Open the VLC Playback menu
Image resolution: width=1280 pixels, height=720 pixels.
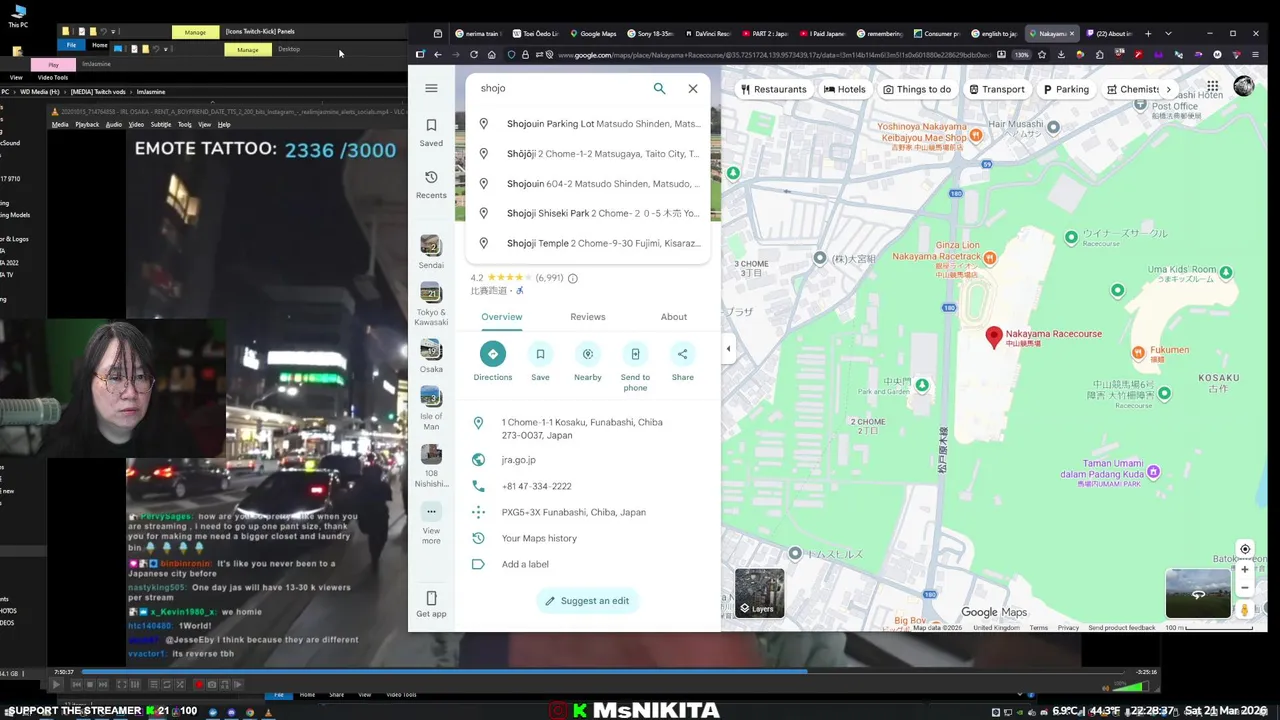87,125
